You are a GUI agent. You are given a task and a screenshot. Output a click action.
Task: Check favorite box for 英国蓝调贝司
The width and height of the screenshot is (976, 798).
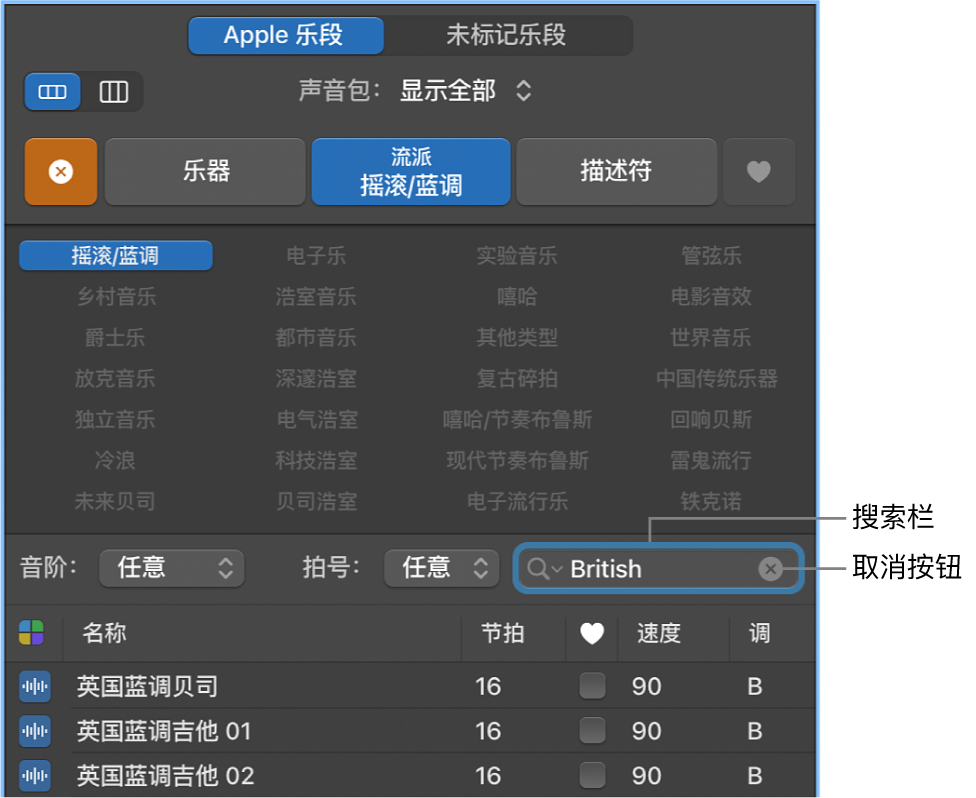pyautogui.click(x=593, y=686)
